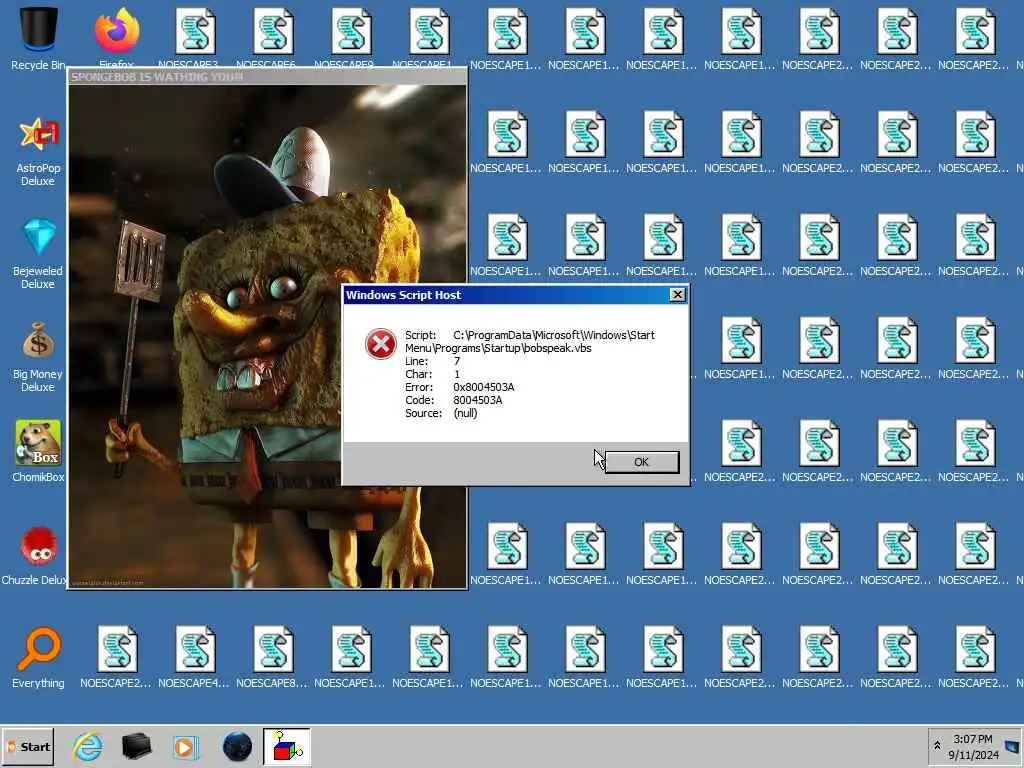Click the error value 0x8004503A
The image size is (1024, 768).
tap(484, 387)
